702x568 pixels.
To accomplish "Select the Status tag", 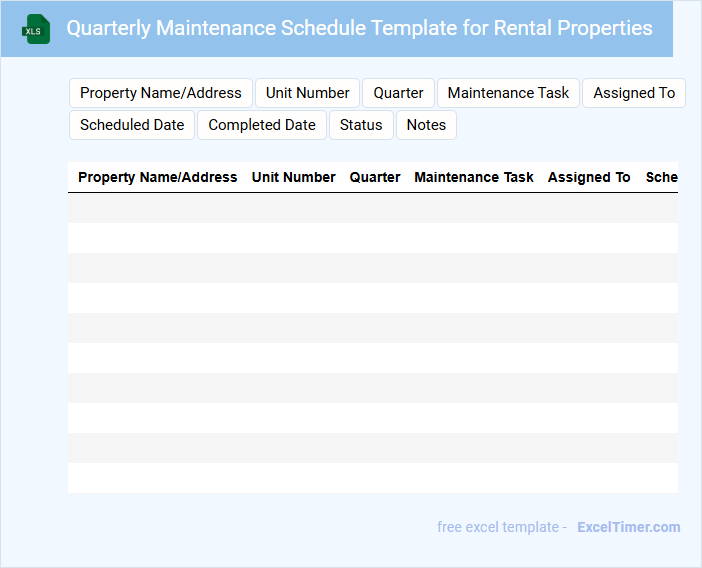I will pos(361,125).
